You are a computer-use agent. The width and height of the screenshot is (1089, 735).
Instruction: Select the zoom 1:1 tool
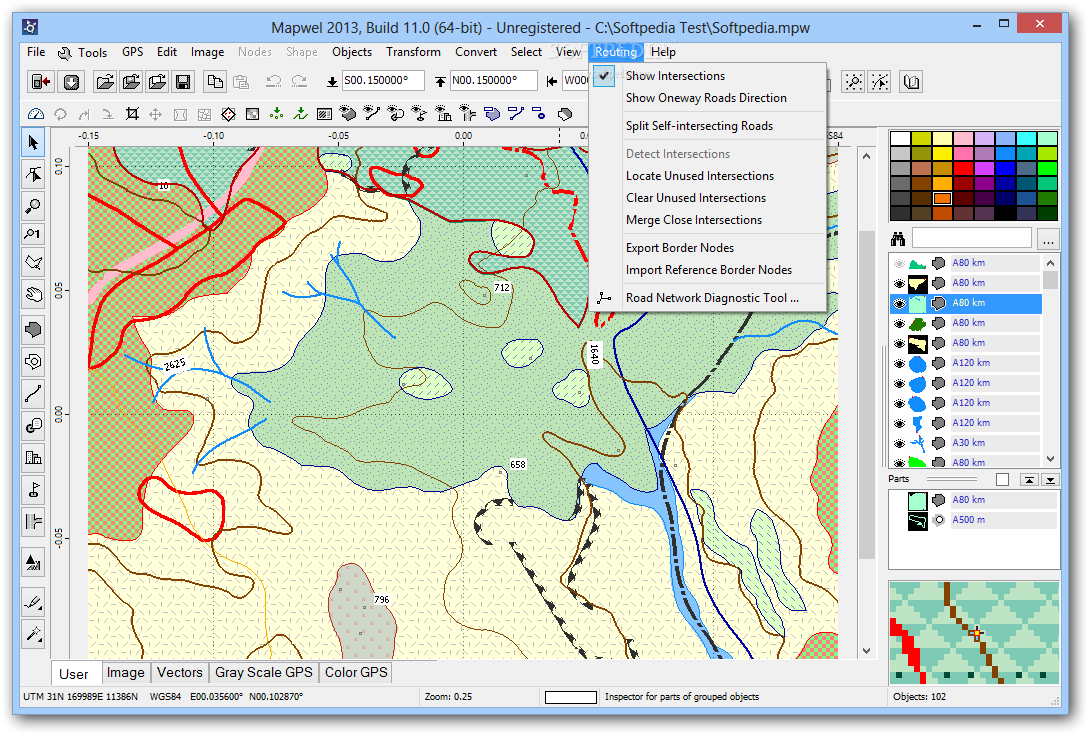[33, 234]
